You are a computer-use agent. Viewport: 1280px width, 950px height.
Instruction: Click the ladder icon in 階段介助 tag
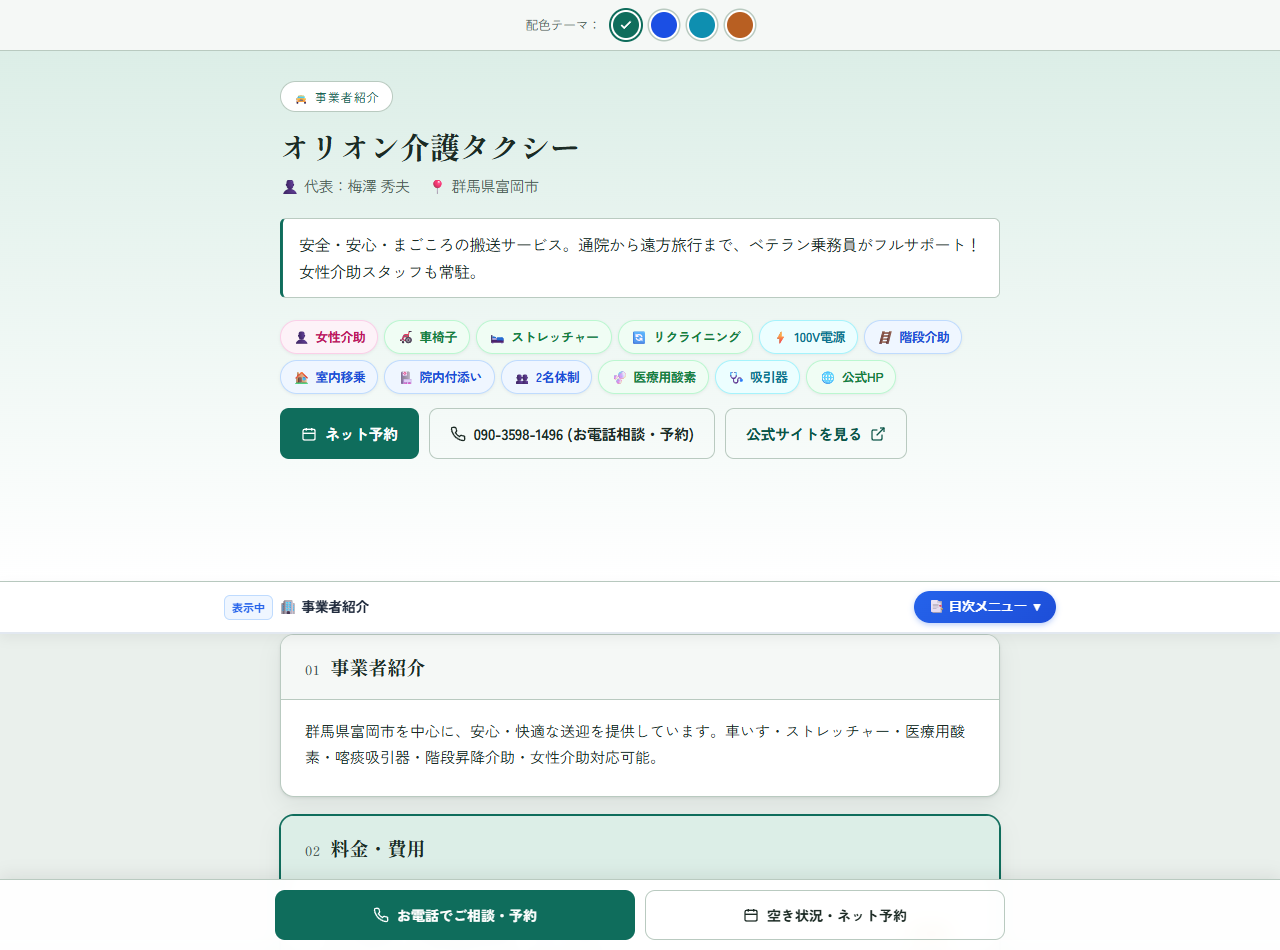(x=885, y=338)
